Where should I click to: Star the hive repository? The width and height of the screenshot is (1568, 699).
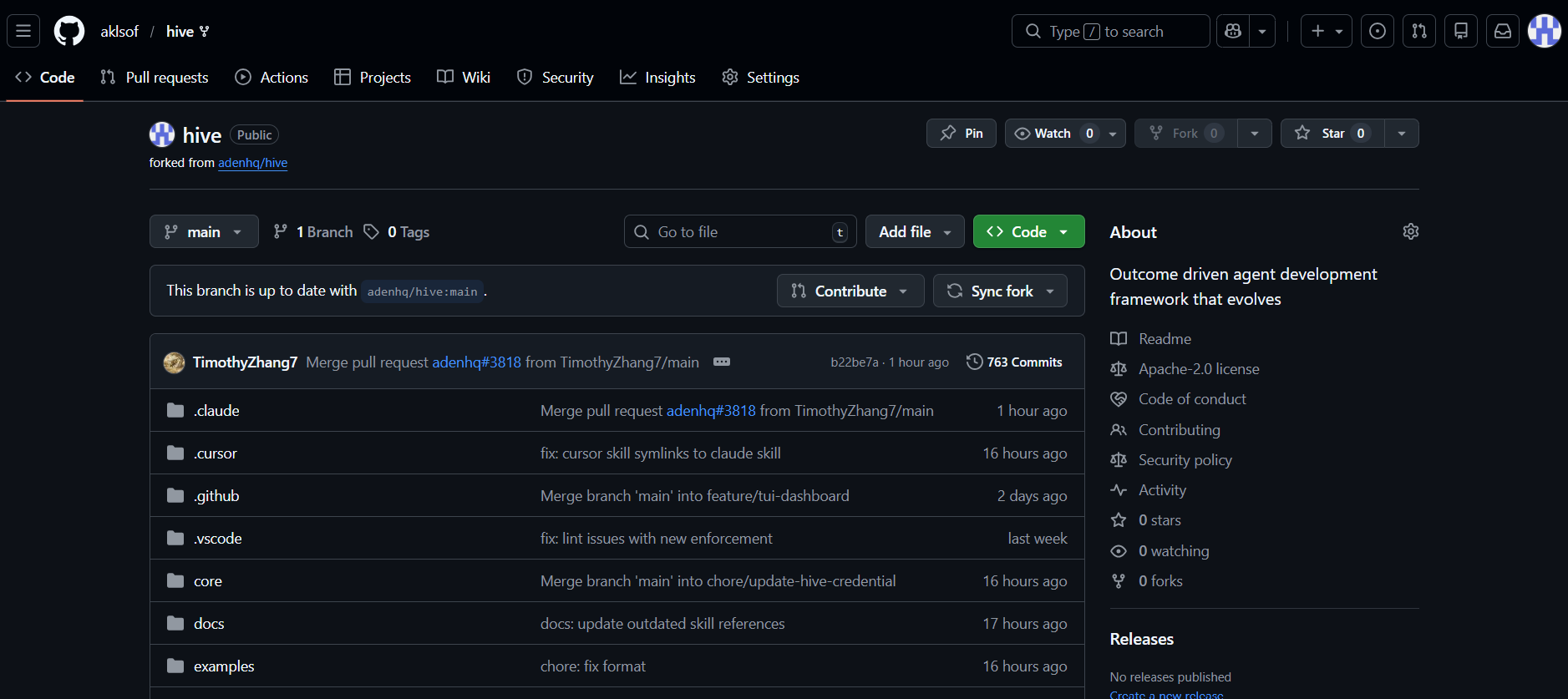(1332, 134)
